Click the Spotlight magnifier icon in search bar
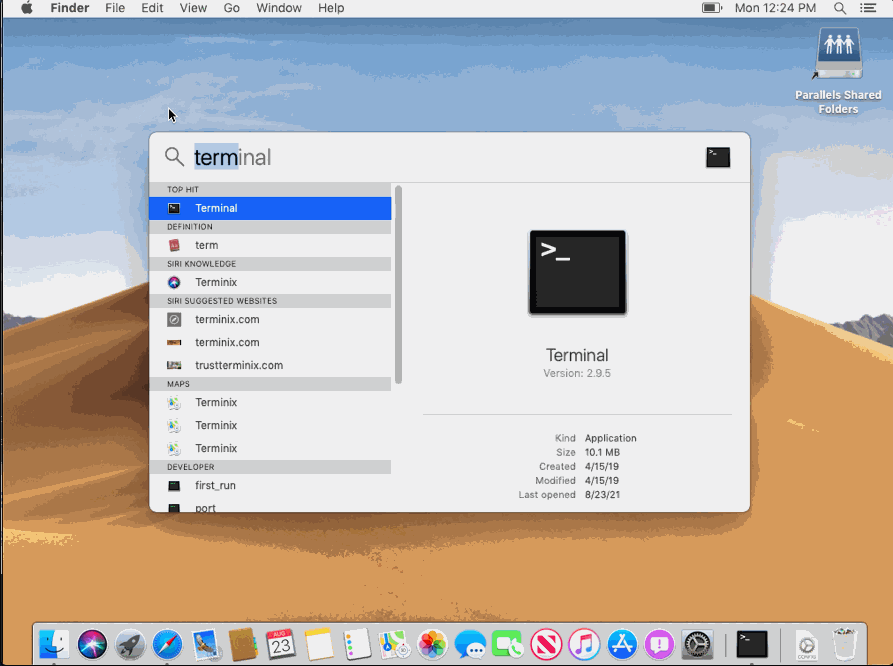This screenshot has height=666, width=893. tap(174, 157)
